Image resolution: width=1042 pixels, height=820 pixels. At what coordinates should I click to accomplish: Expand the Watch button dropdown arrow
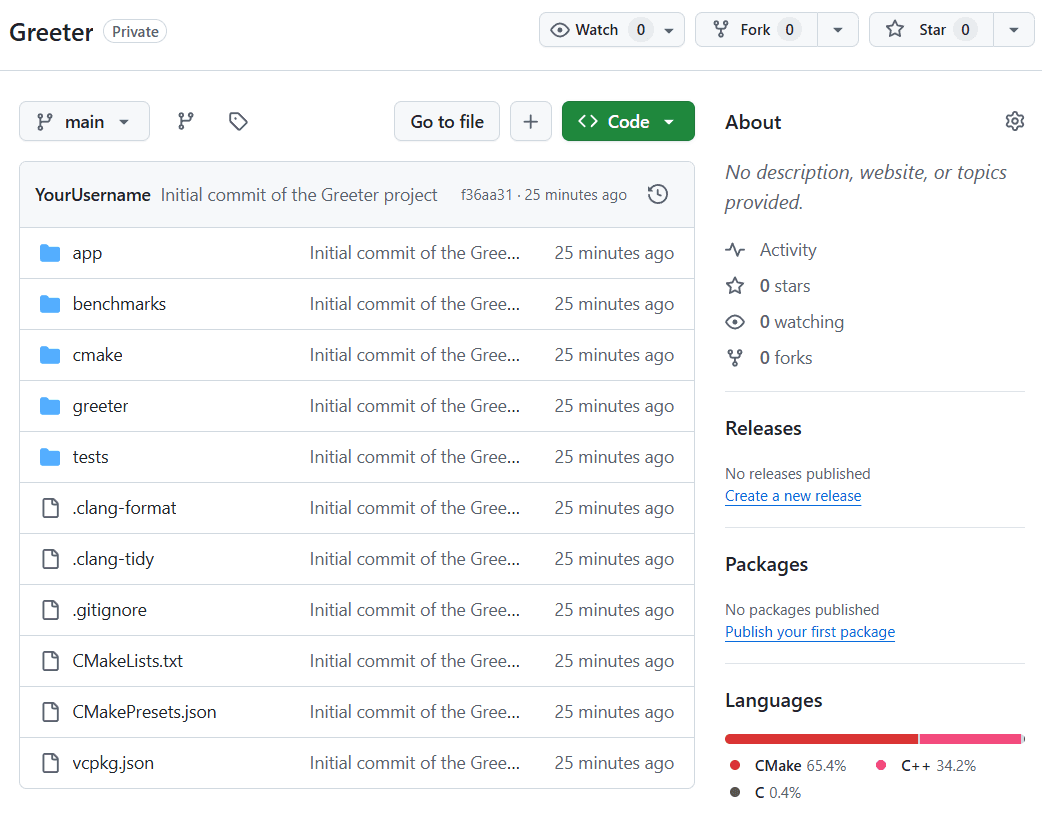(x=669, y=29)
